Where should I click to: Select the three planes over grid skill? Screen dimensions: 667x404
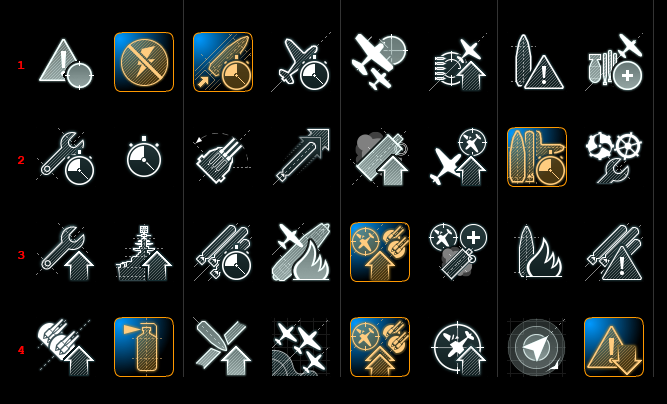[x=301, y=347]
